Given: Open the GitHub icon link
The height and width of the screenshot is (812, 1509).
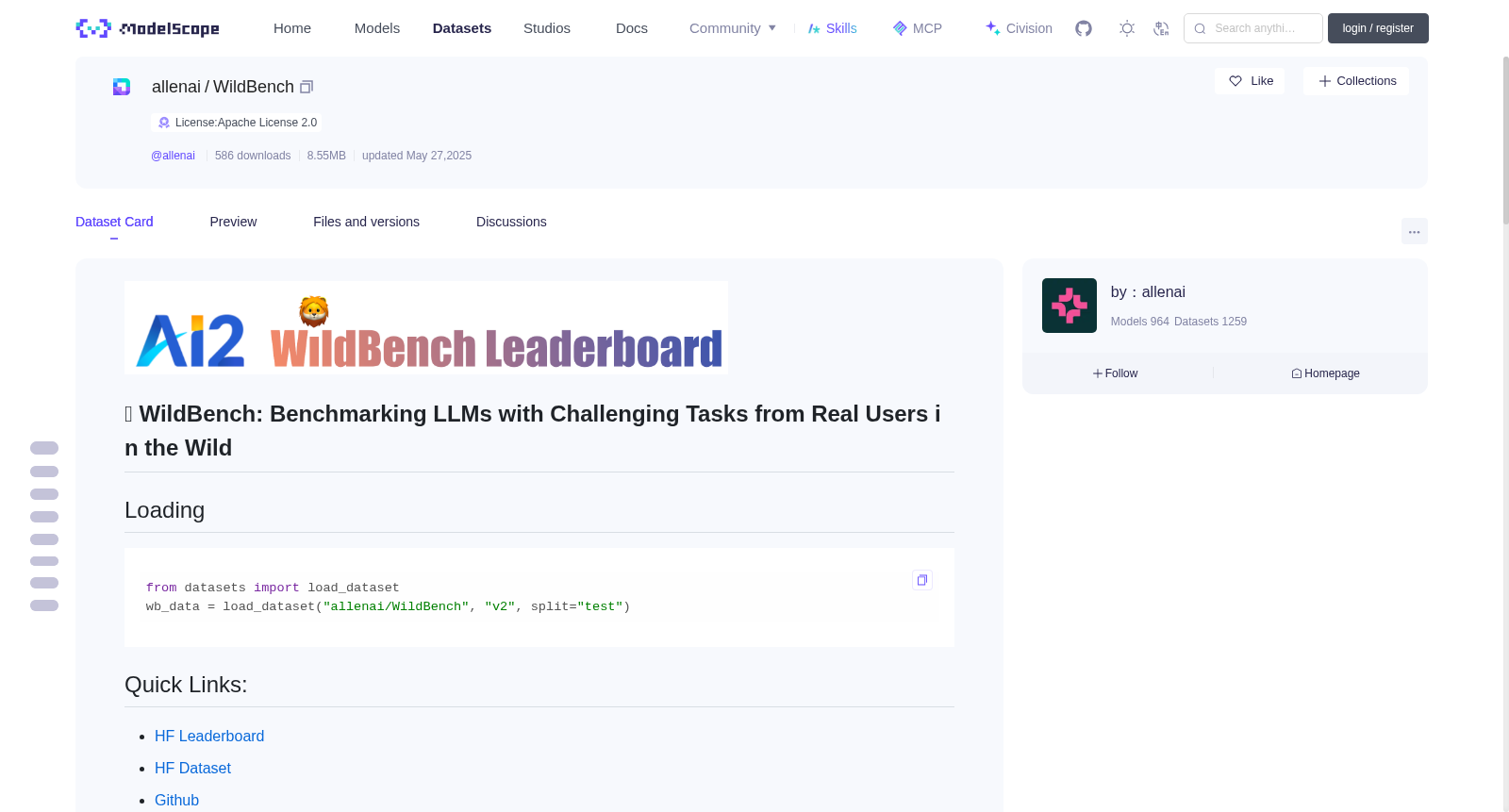Looking at the screenshot, I should point(1084,28).
